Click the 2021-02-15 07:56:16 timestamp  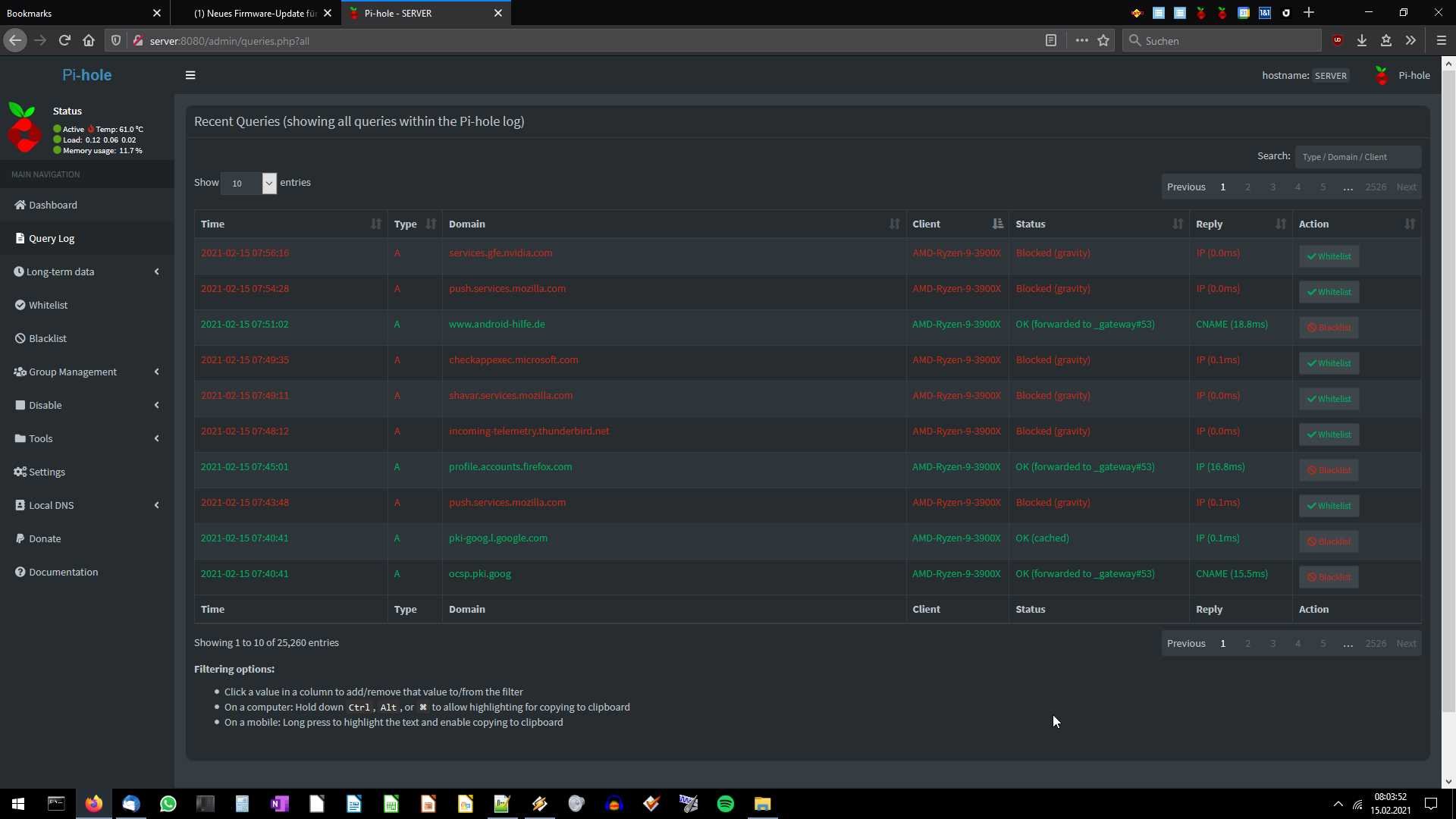[244, 253]
